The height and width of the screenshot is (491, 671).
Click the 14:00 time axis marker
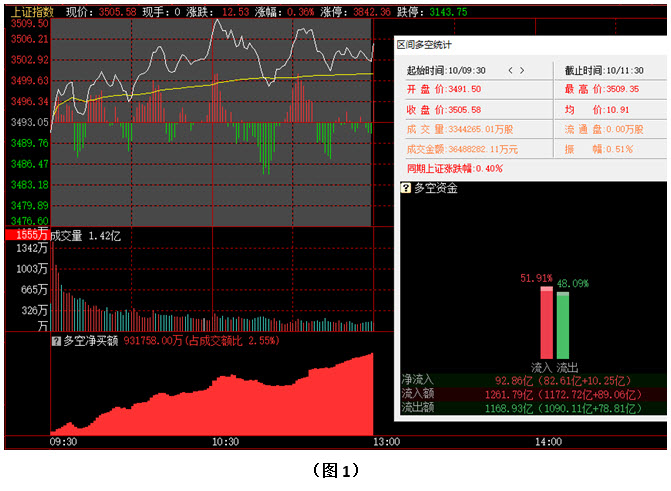point(548,442)
